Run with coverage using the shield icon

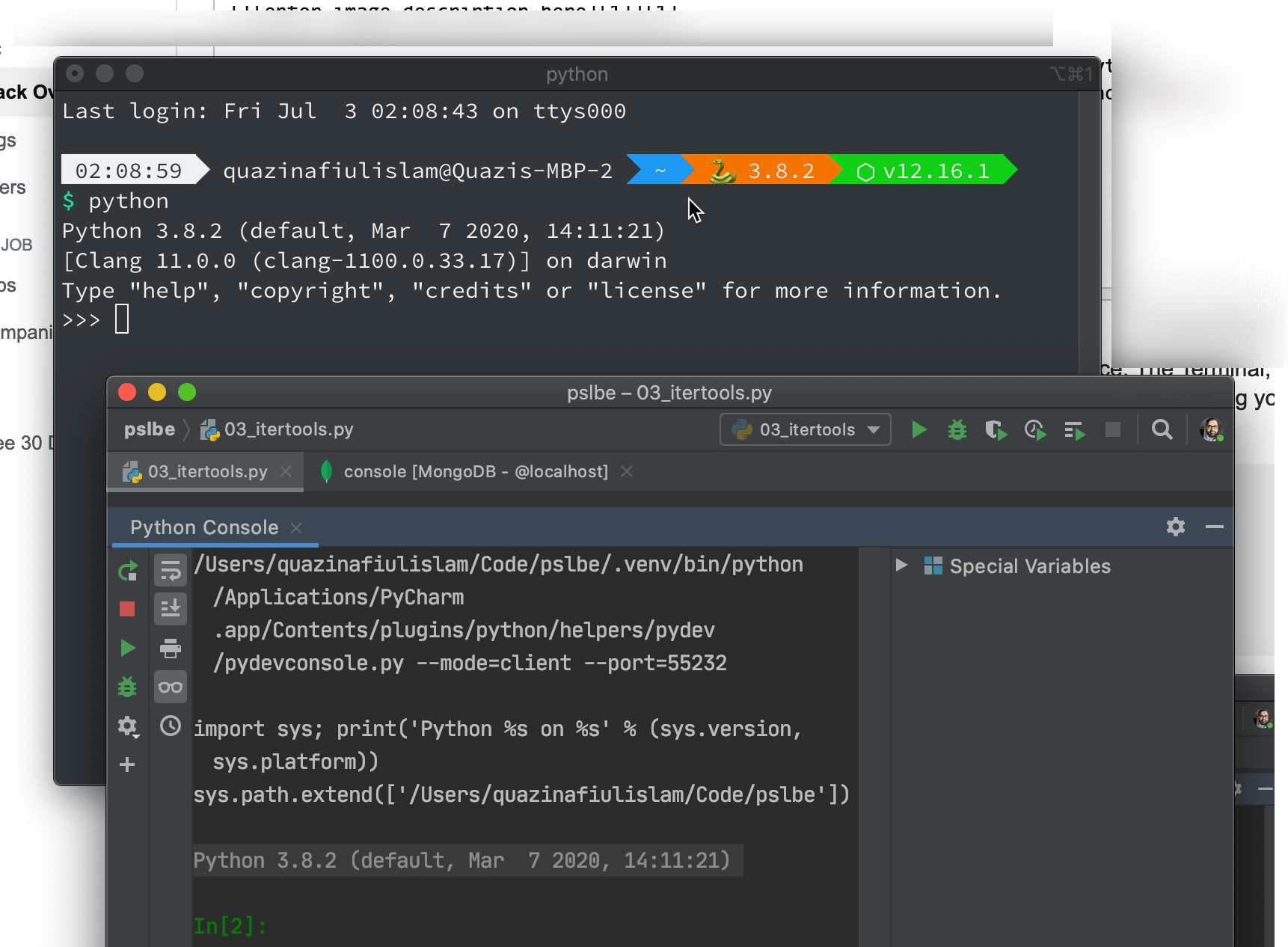996,430
